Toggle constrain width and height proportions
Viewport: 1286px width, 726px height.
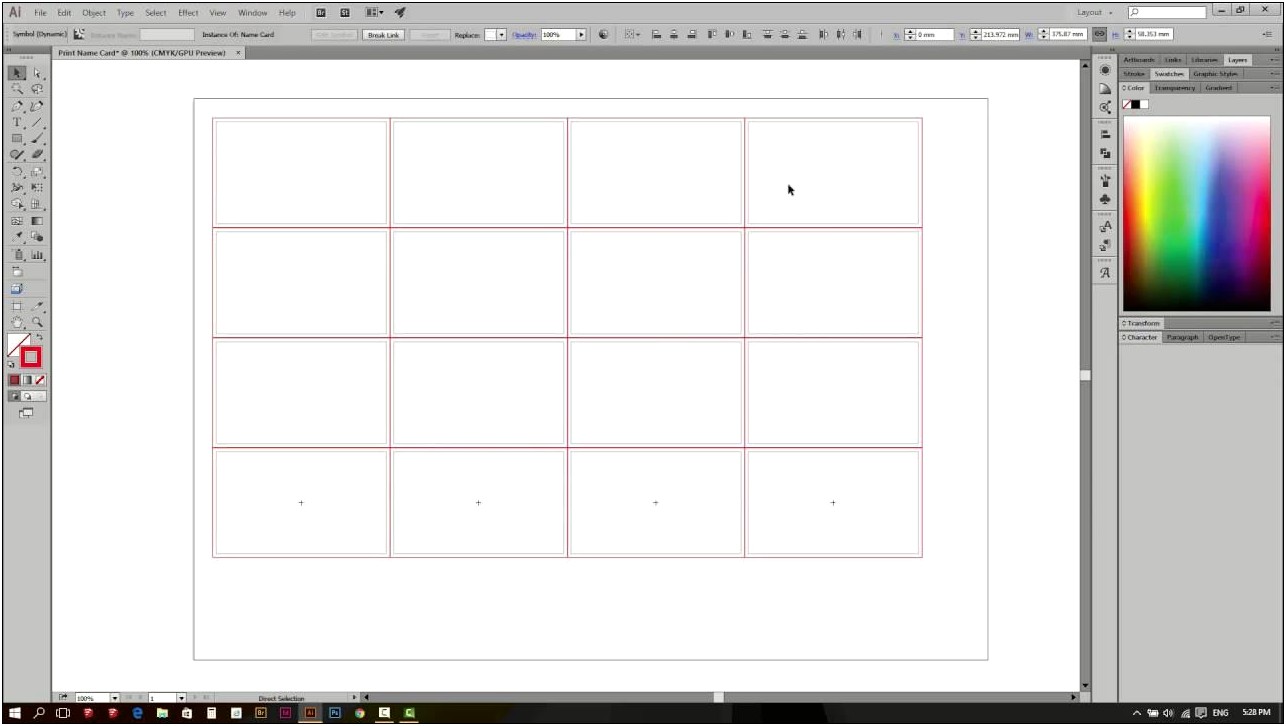point(1099,34)
